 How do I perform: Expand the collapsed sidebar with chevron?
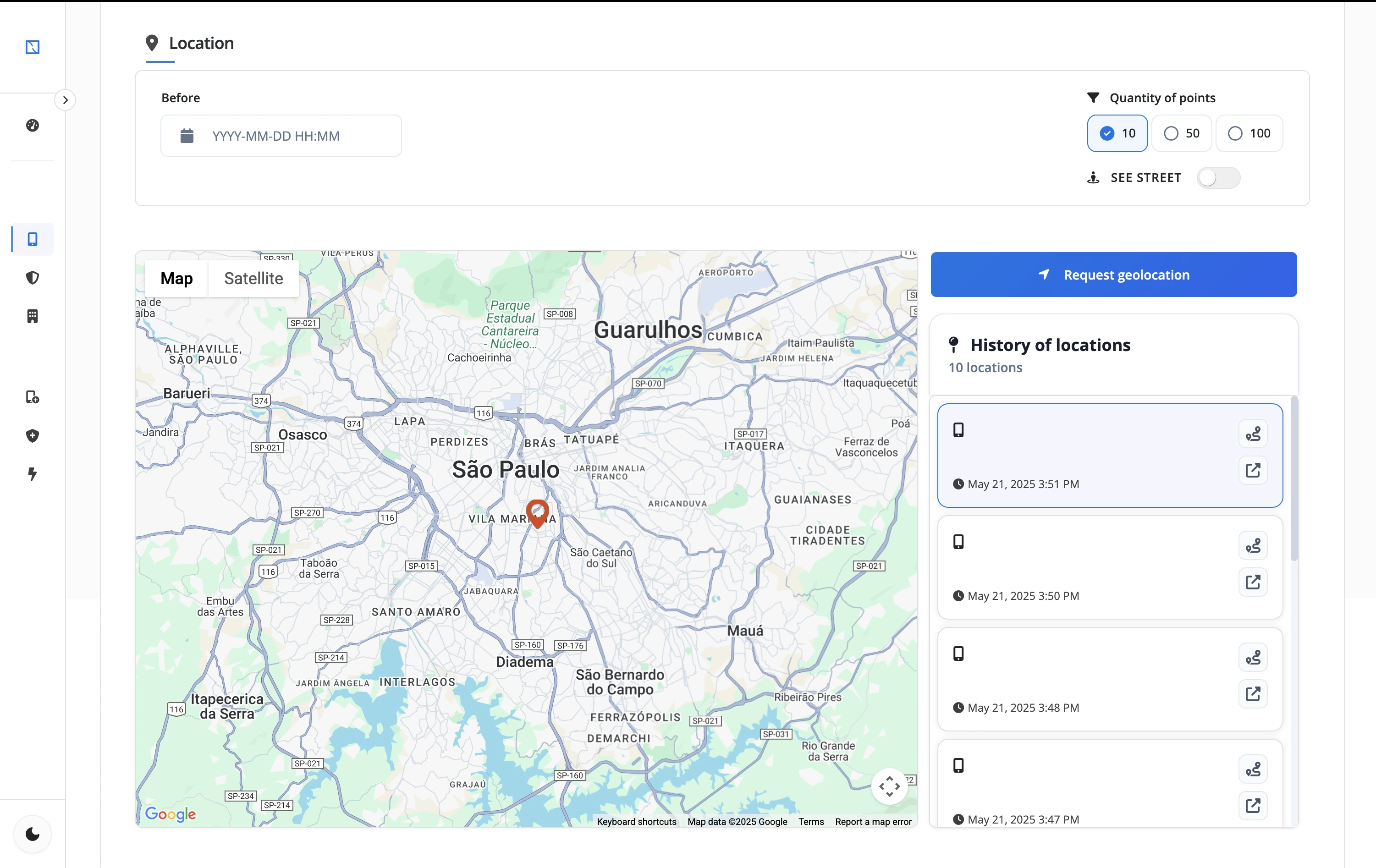coord(65,100)
